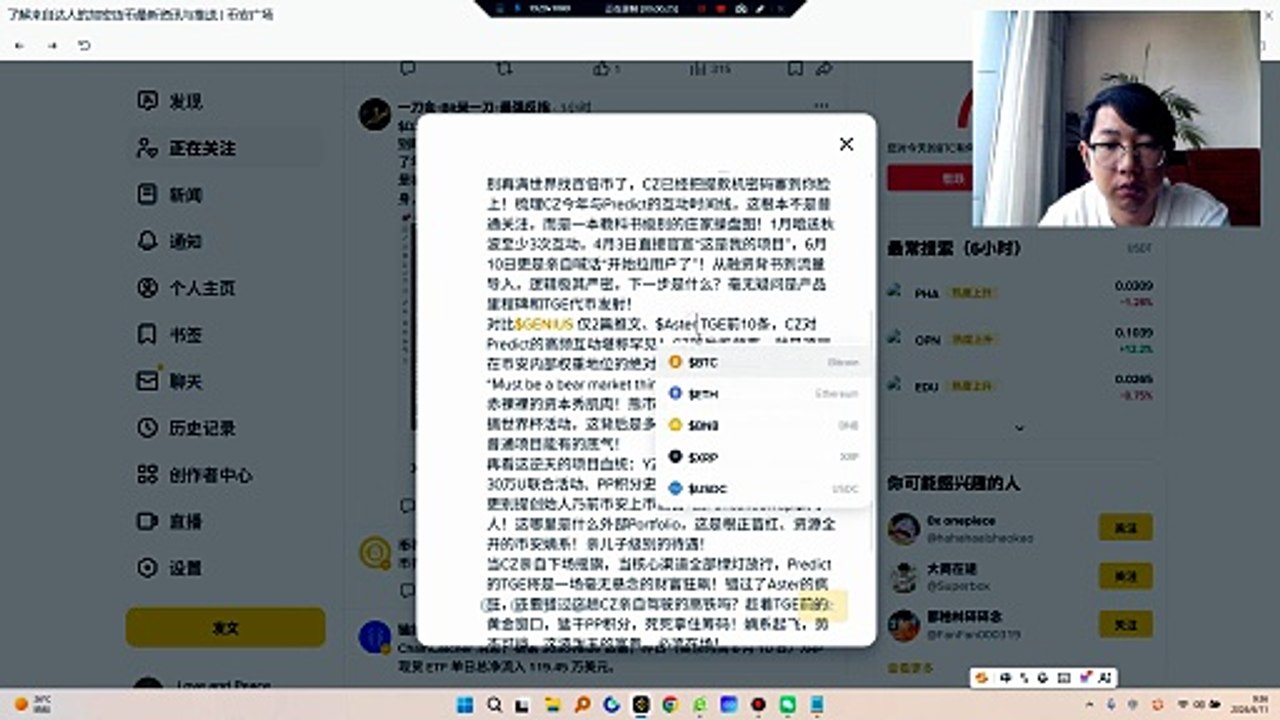Follow 0x onepiece with the 关注 button
1280x720 pixels.
(1125, 527)
